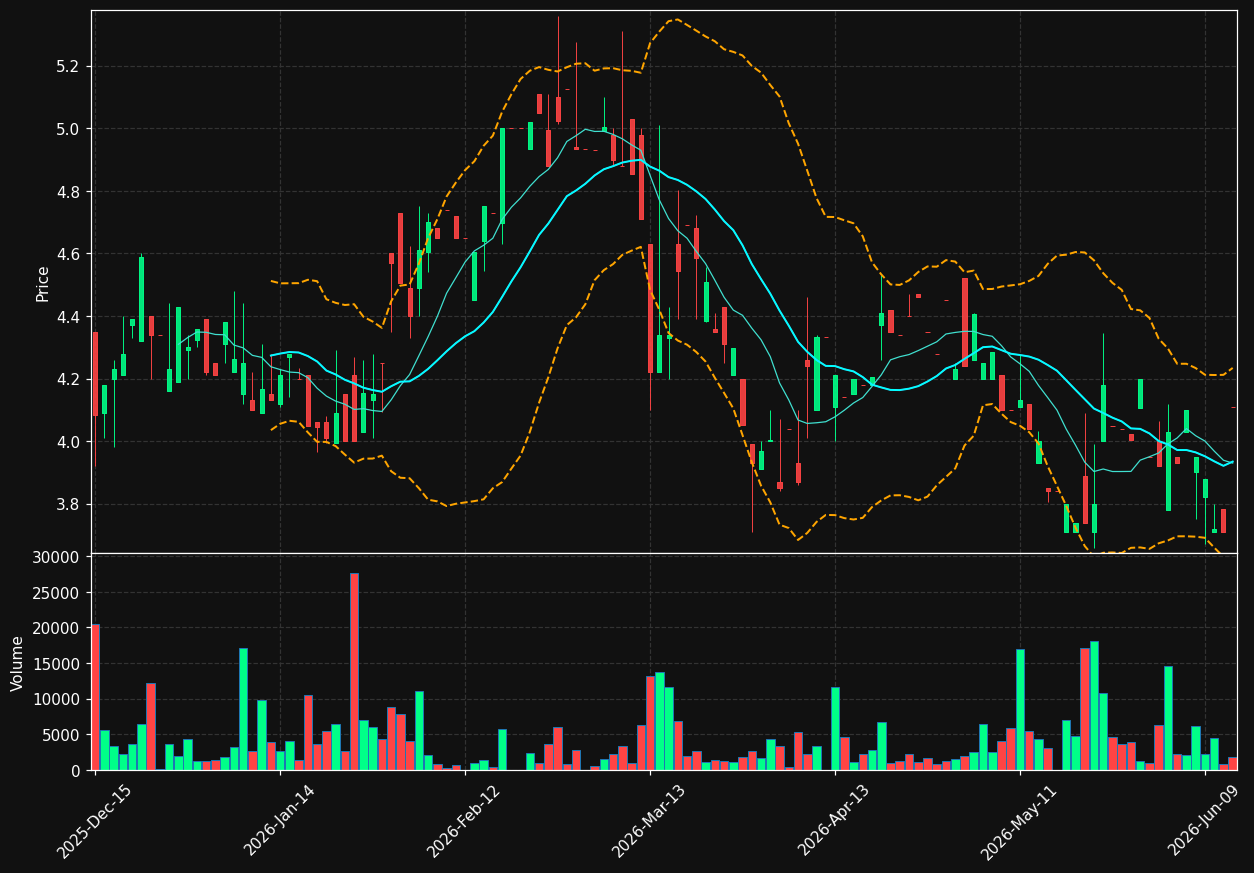
Task: Click the 30000 volume tick label
Action: point(58,557)
